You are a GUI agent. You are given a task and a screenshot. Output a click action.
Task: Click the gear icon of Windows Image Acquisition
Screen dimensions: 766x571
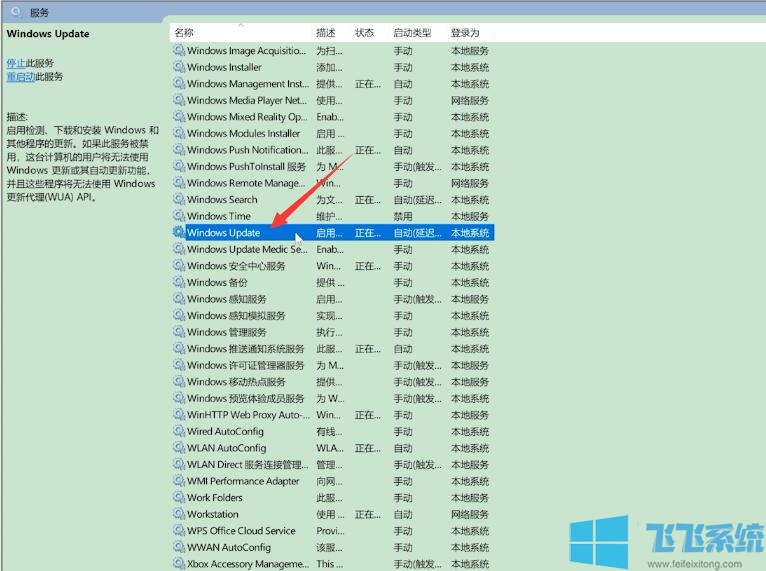coord(179,50)
